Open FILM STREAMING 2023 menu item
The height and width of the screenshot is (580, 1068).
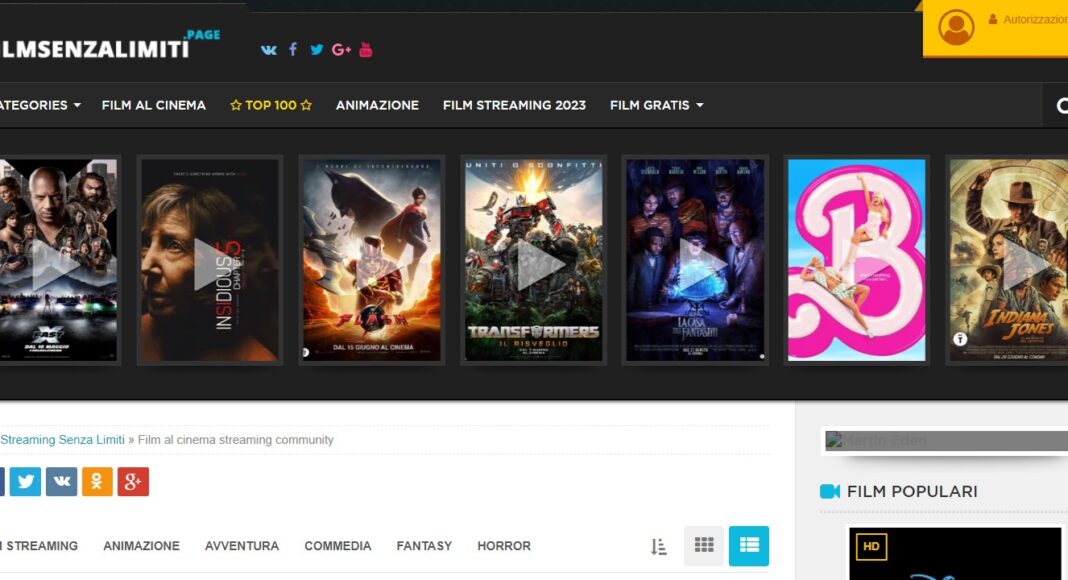click(514, 106)
